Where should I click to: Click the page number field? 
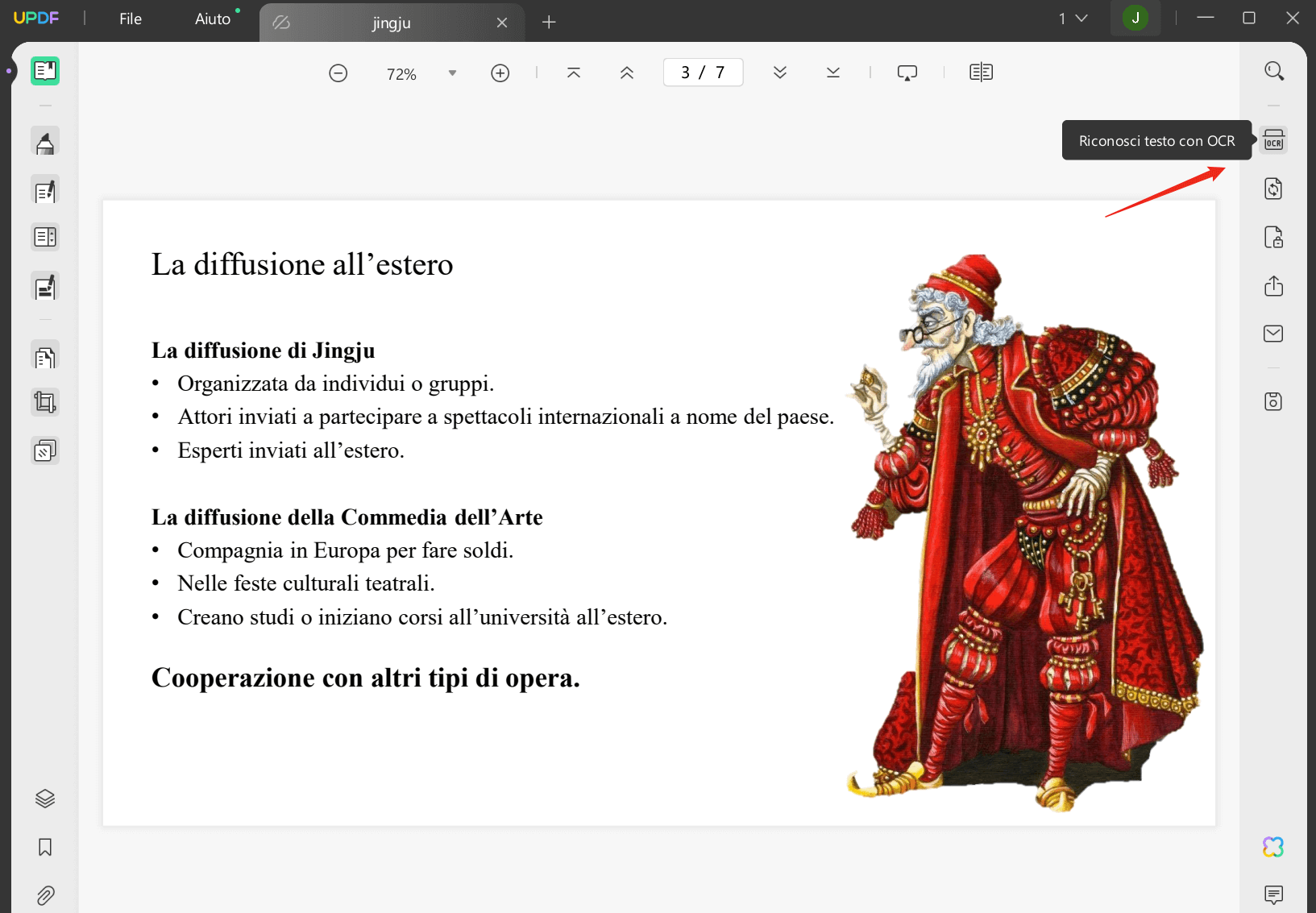(x=703, y=73)
